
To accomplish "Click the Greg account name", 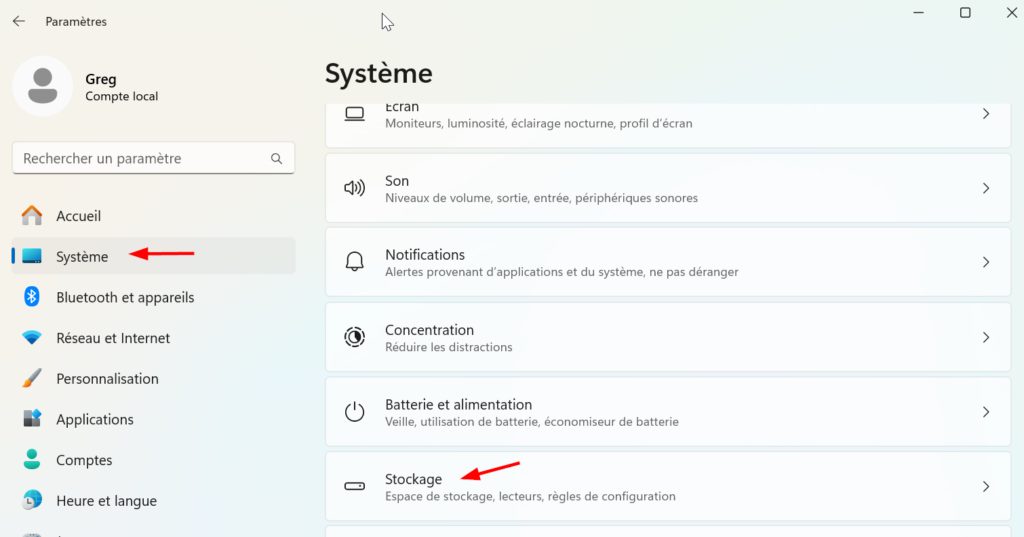I will tap(101, 79).
